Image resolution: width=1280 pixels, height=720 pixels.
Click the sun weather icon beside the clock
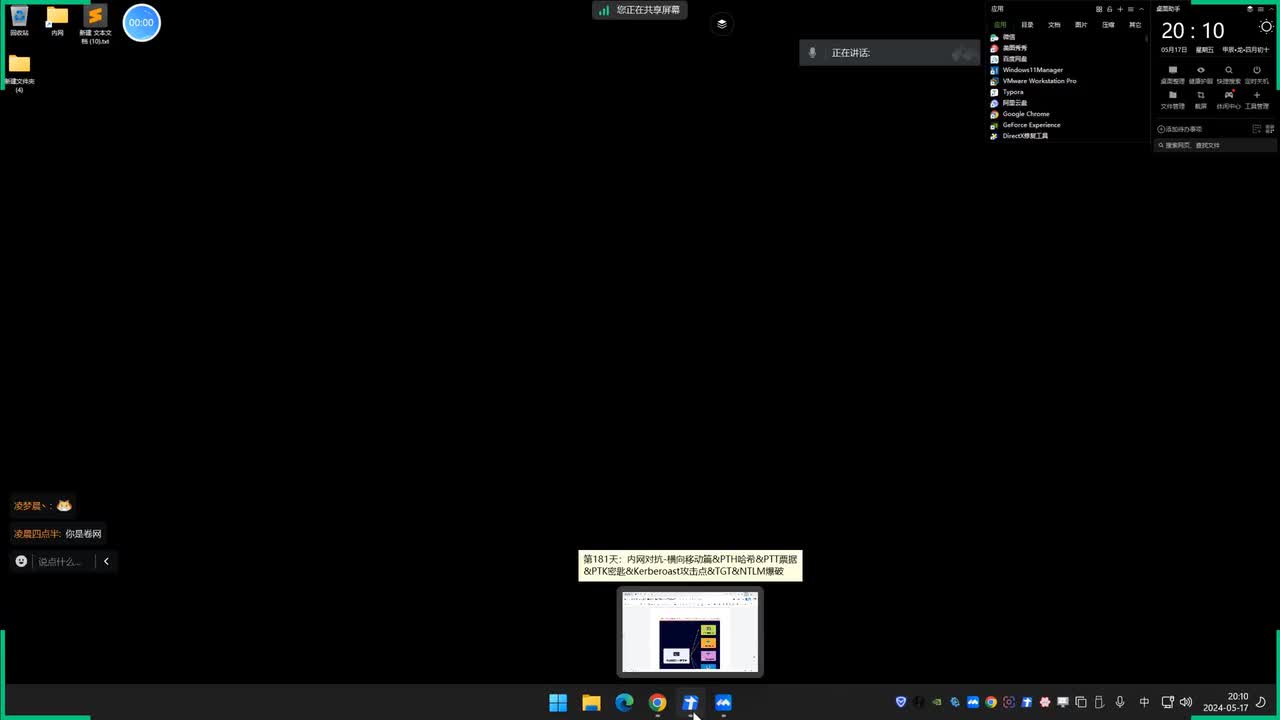pyautogui.click(x=1267, y=28)
